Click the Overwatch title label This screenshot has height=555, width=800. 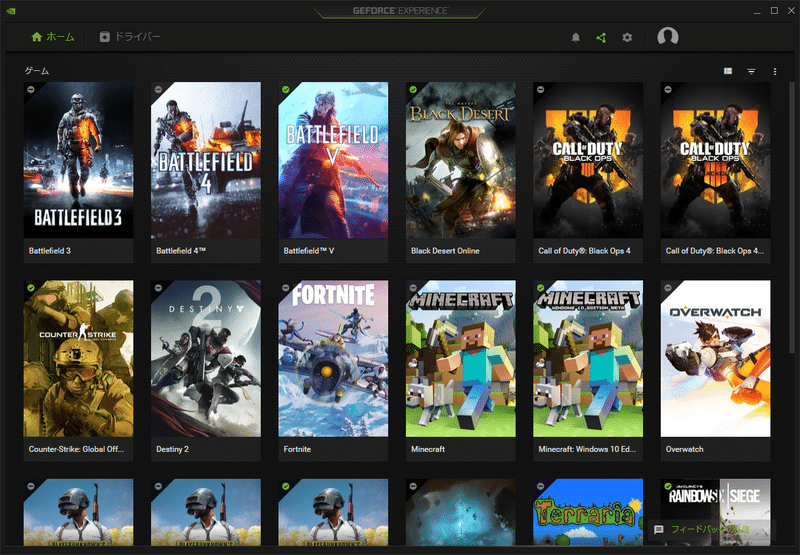pos(684,449)
